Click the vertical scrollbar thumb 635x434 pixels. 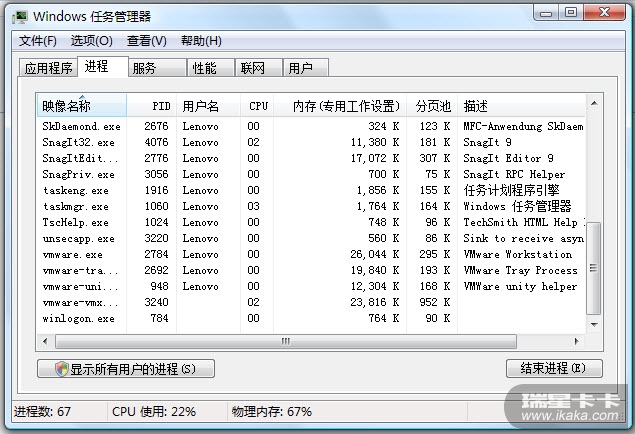(x=594, y=268)
